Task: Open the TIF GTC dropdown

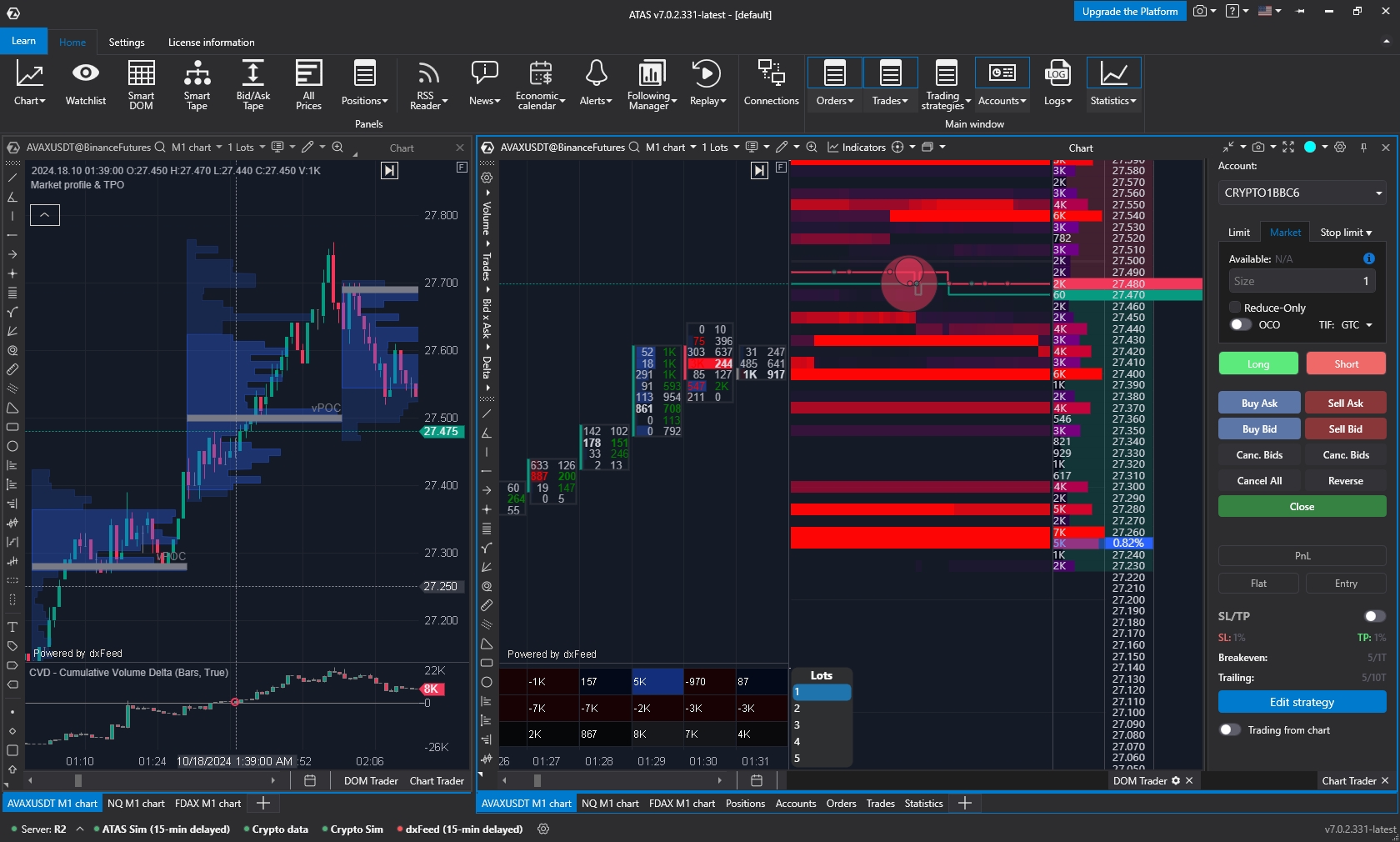Action: [1356, 325]
